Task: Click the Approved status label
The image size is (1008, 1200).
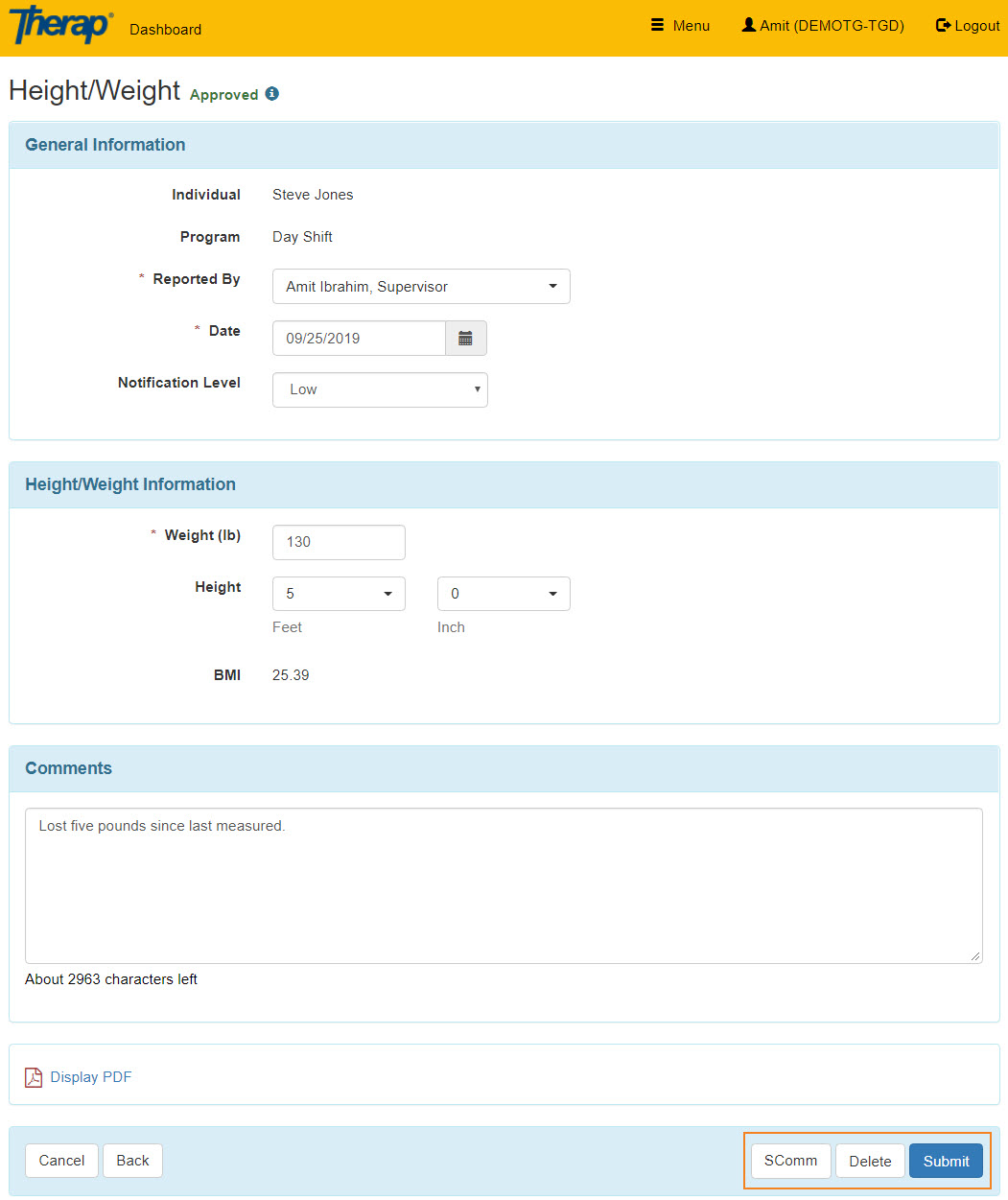Action: click(224, 95)
